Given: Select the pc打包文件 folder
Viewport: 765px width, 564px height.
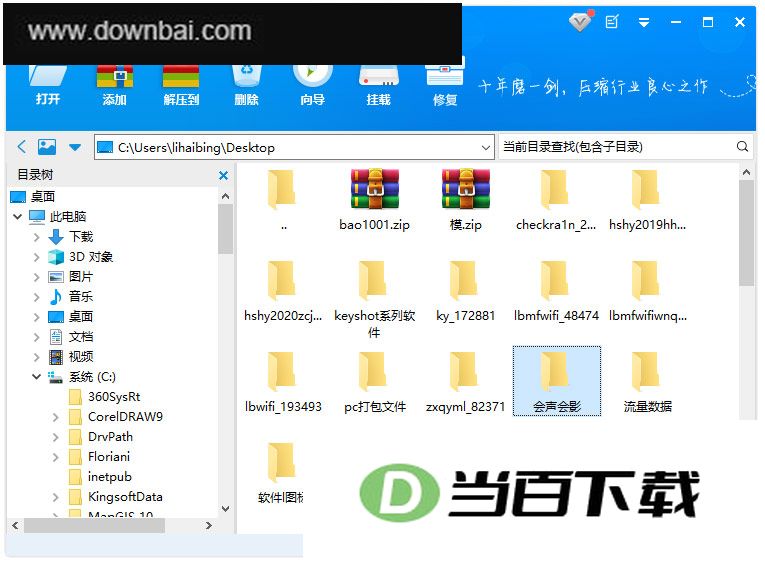Looking at the screenshot, I should tap(375, 383).
